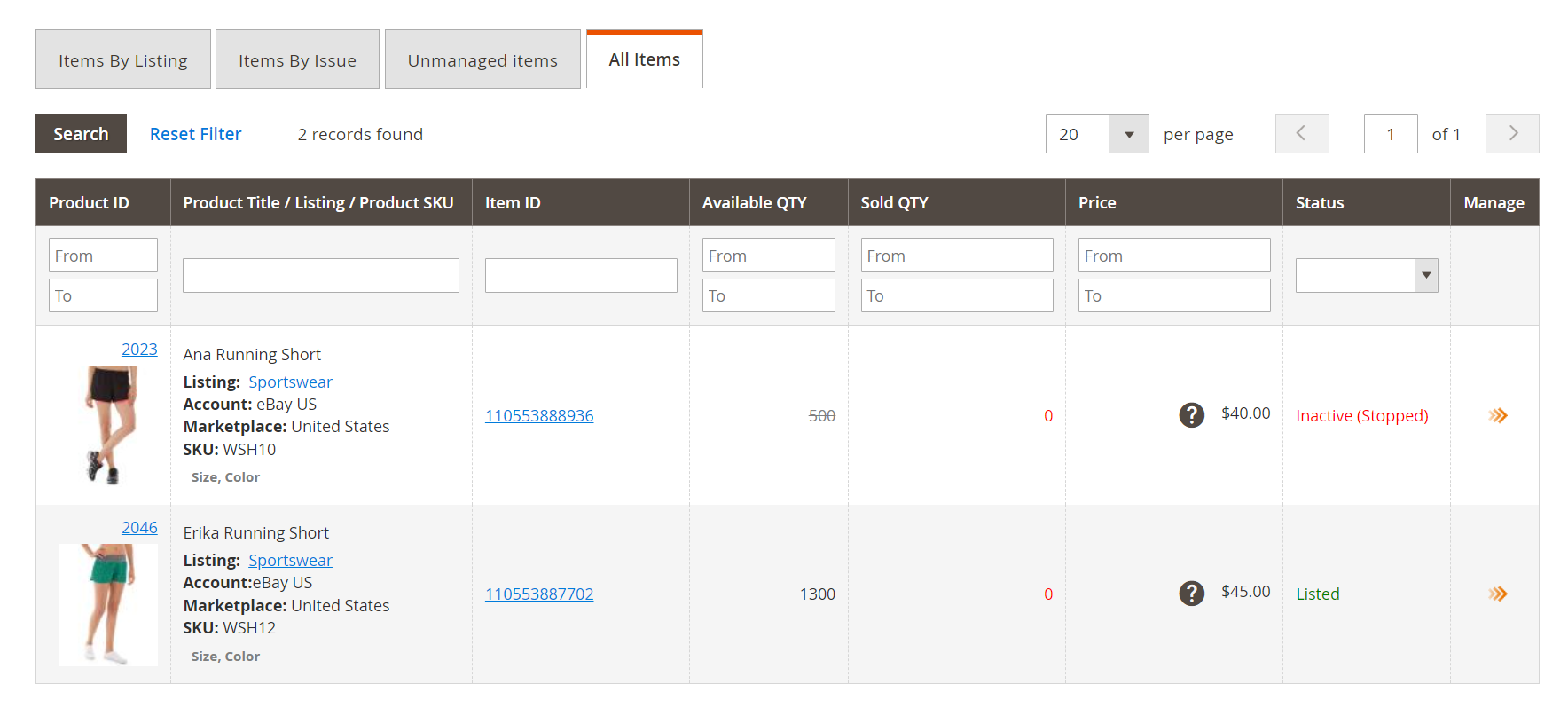
Task: Click the Price From filter field
Action: [1173, 256]
